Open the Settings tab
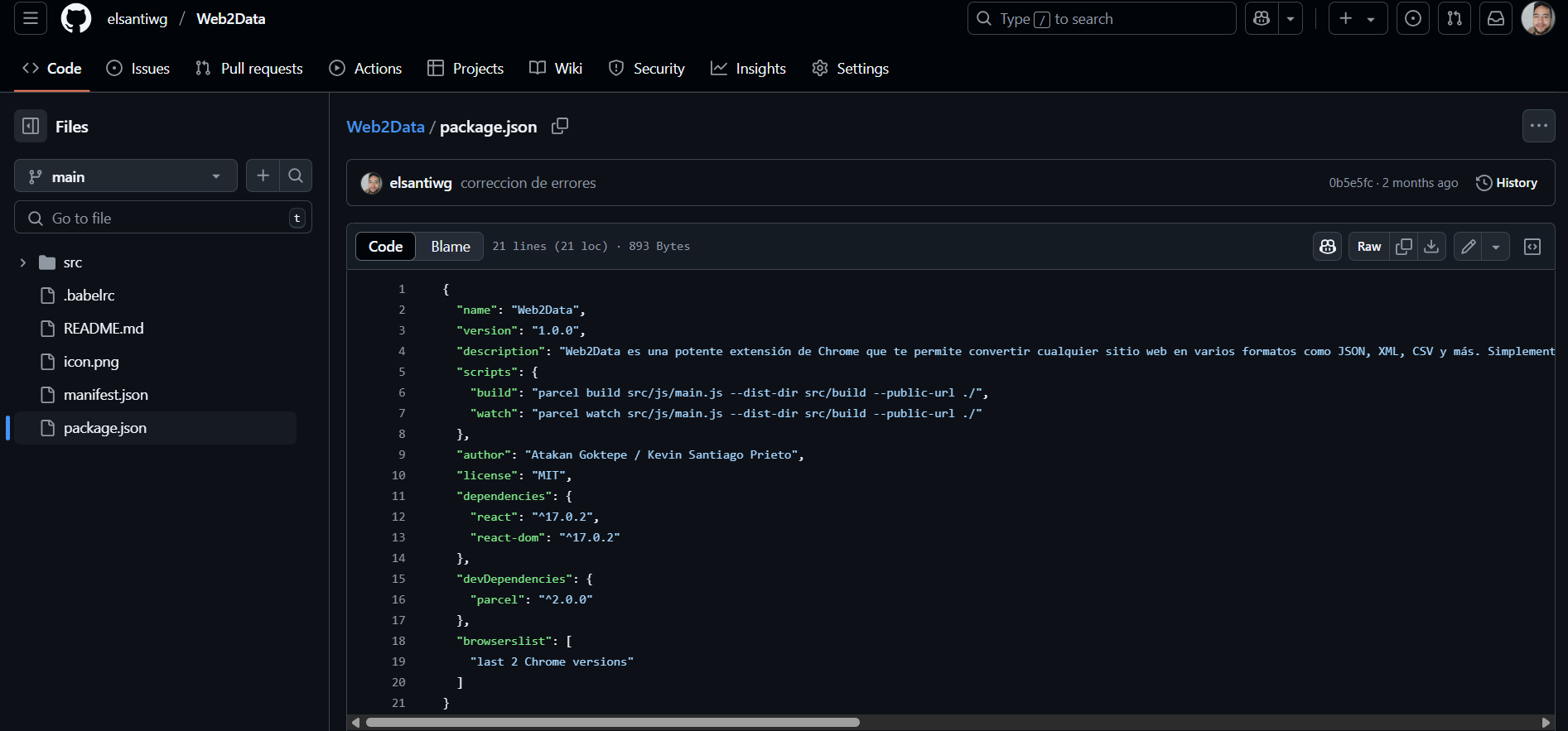Viewport: 1568px width, 731px height. coord(851,69)
